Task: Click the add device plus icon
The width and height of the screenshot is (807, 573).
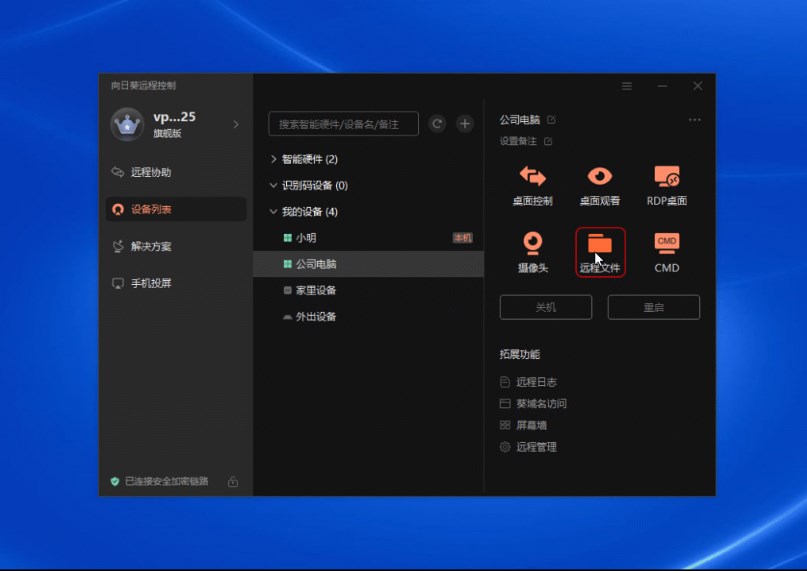Action: pyautogui.click(x=465, y=124)
